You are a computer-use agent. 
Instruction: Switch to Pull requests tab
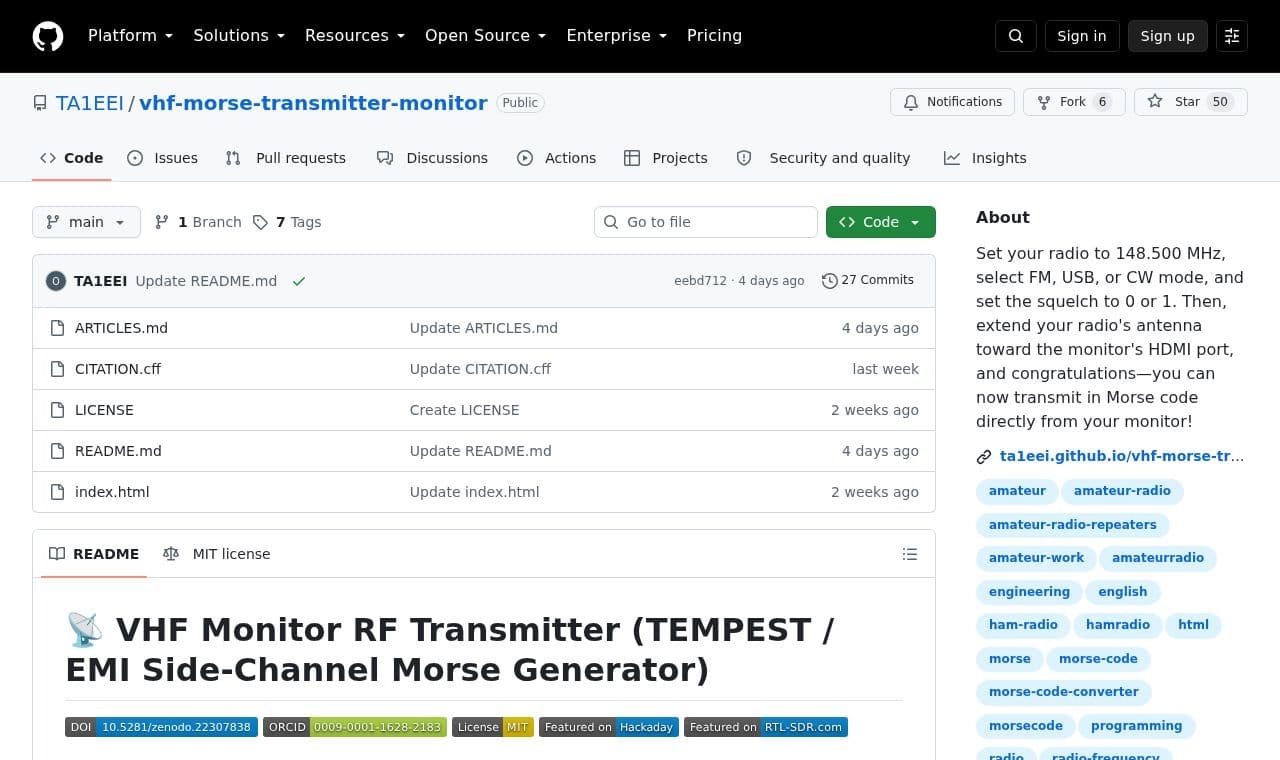[286, 158]
